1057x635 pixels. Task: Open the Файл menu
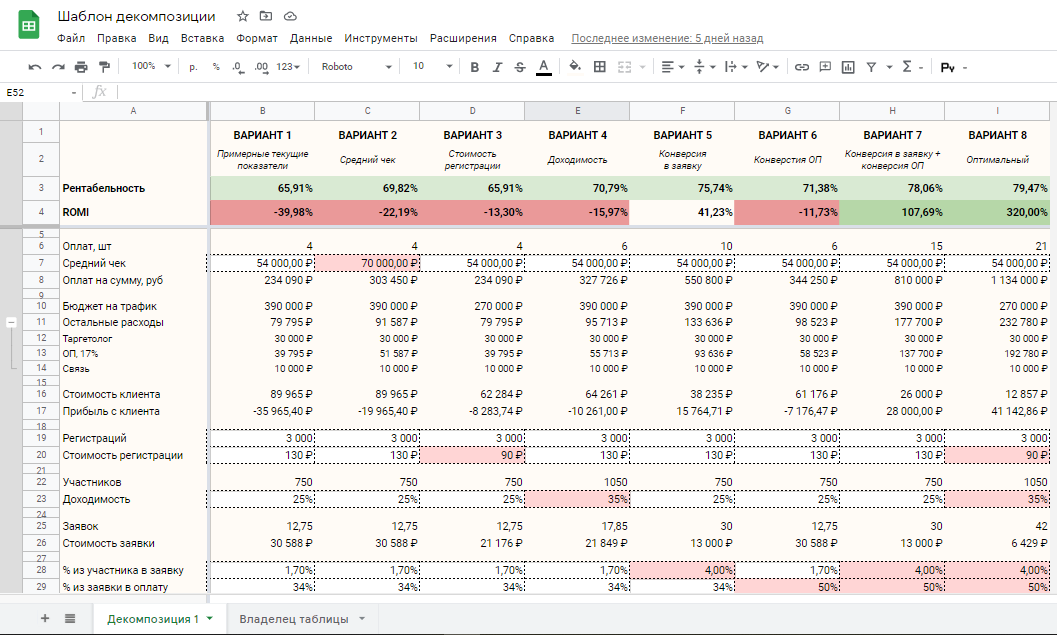pyautogui.click(x=71, y=38)
